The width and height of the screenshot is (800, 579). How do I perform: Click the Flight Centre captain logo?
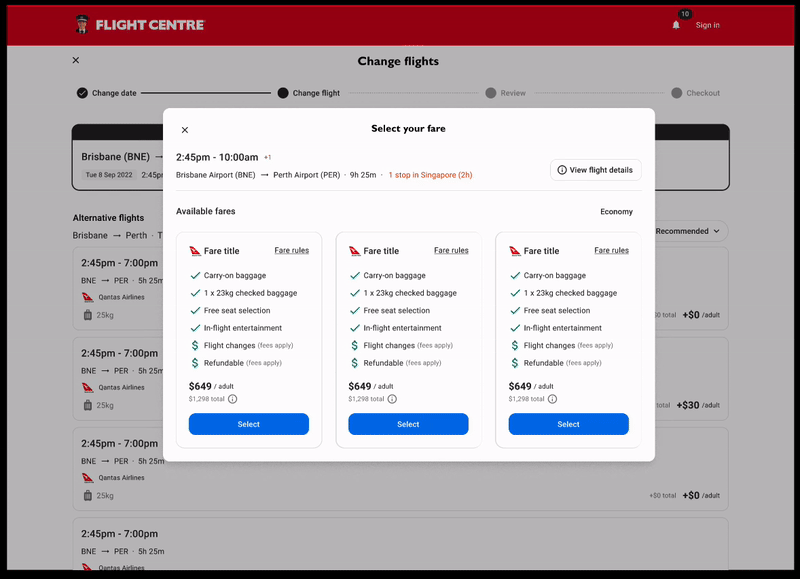(82, 24)
